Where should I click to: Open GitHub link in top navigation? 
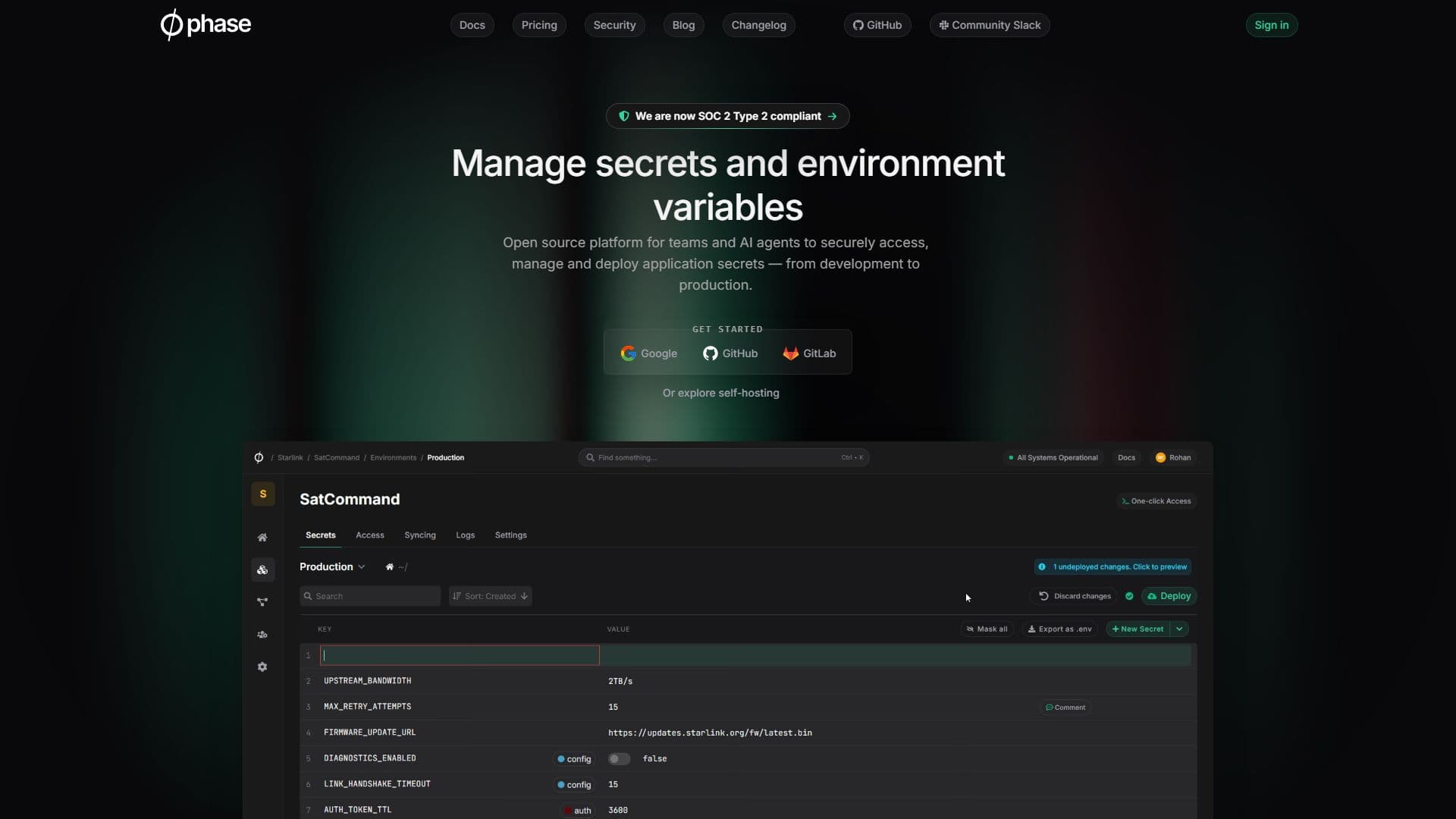click(x=877, y=25)
